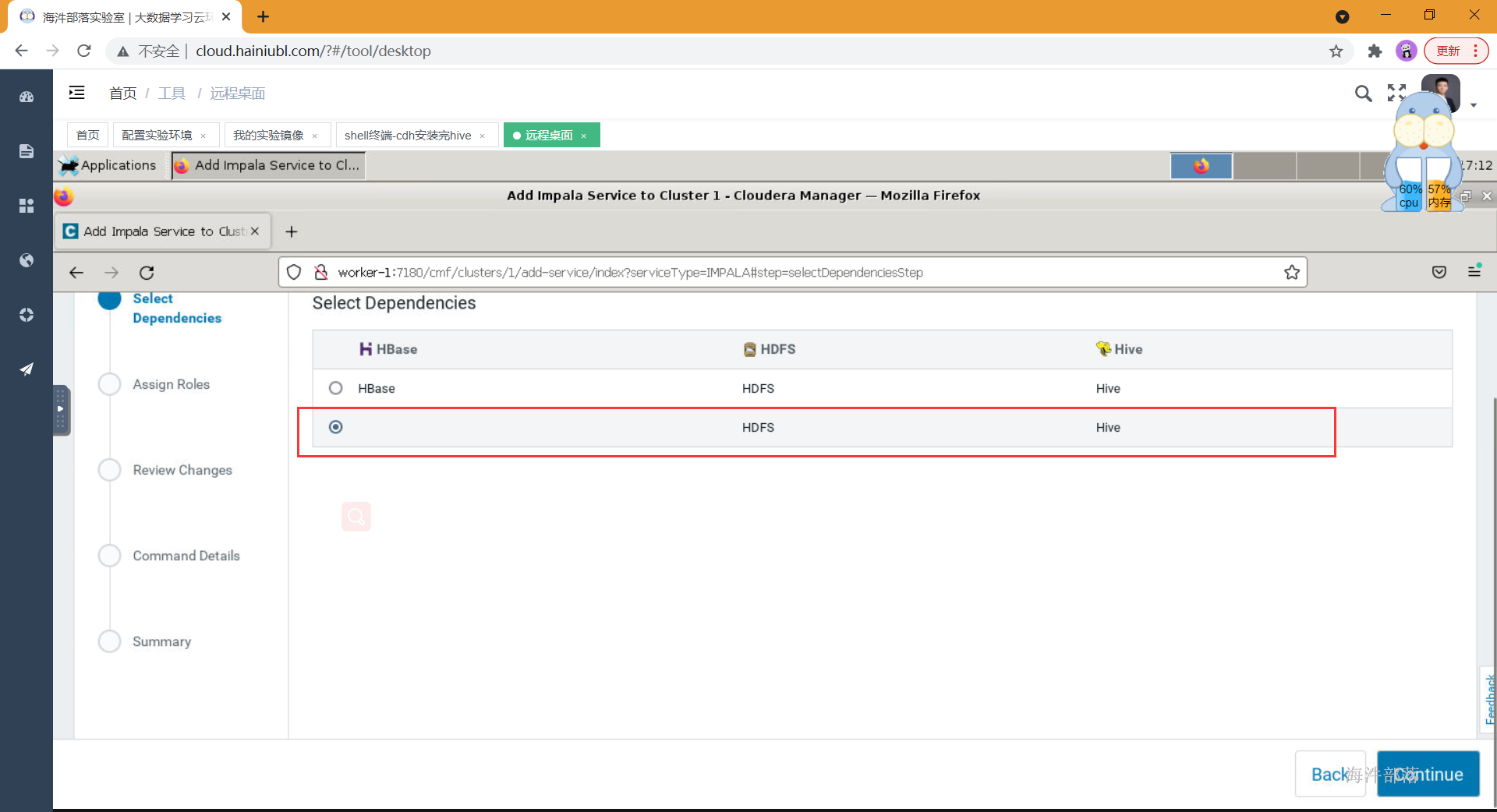Close the 海汴部落实验室 Chrome tab
This screenshot has width=1497, height=812.
tap(226, 16)
